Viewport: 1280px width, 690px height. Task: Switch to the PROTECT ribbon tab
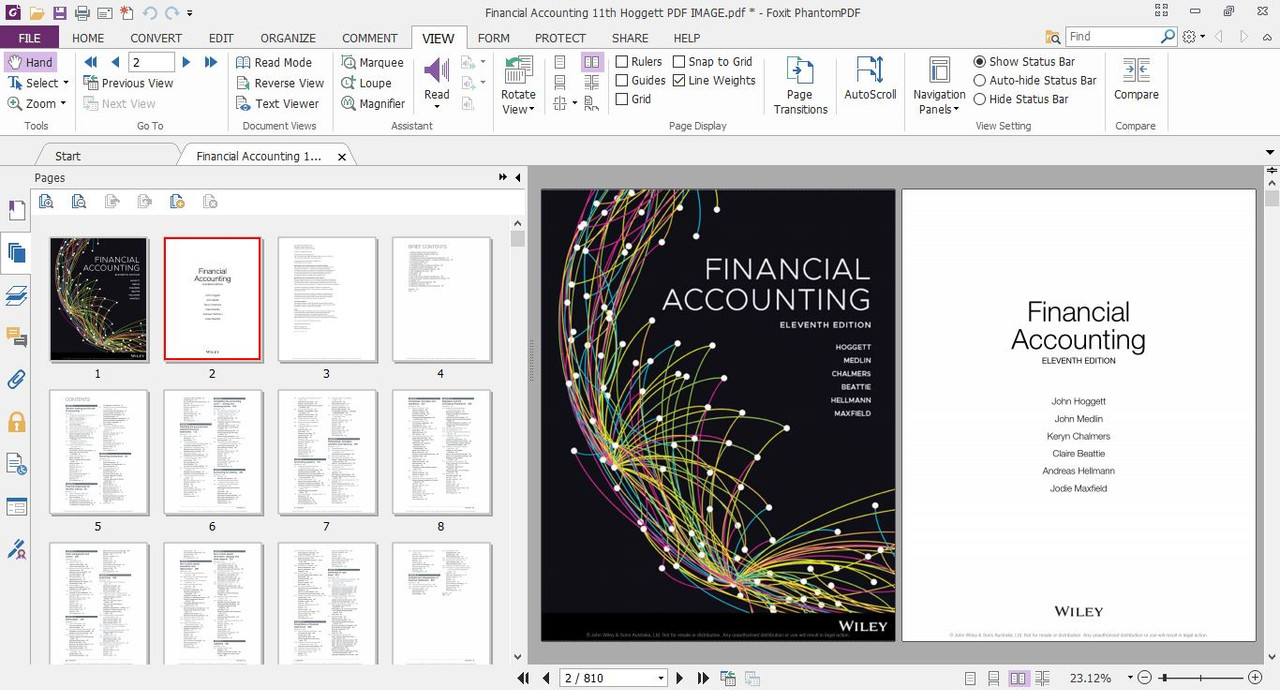[560, 38]
